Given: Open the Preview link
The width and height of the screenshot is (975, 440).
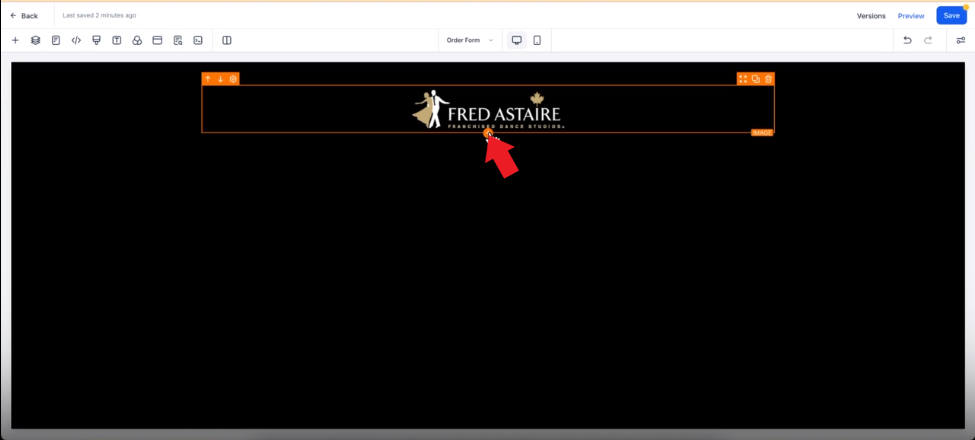Looking at the screenshot, I should point(911,16).
